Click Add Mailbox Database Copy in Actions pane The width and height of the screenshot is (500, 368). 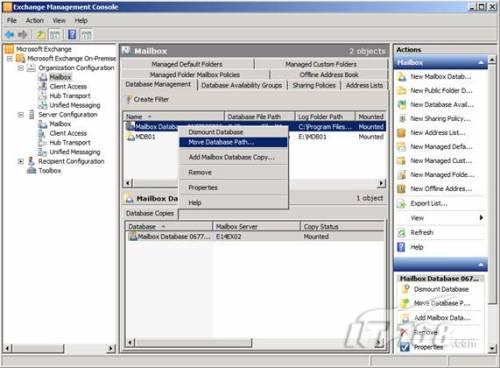[442, 318]
